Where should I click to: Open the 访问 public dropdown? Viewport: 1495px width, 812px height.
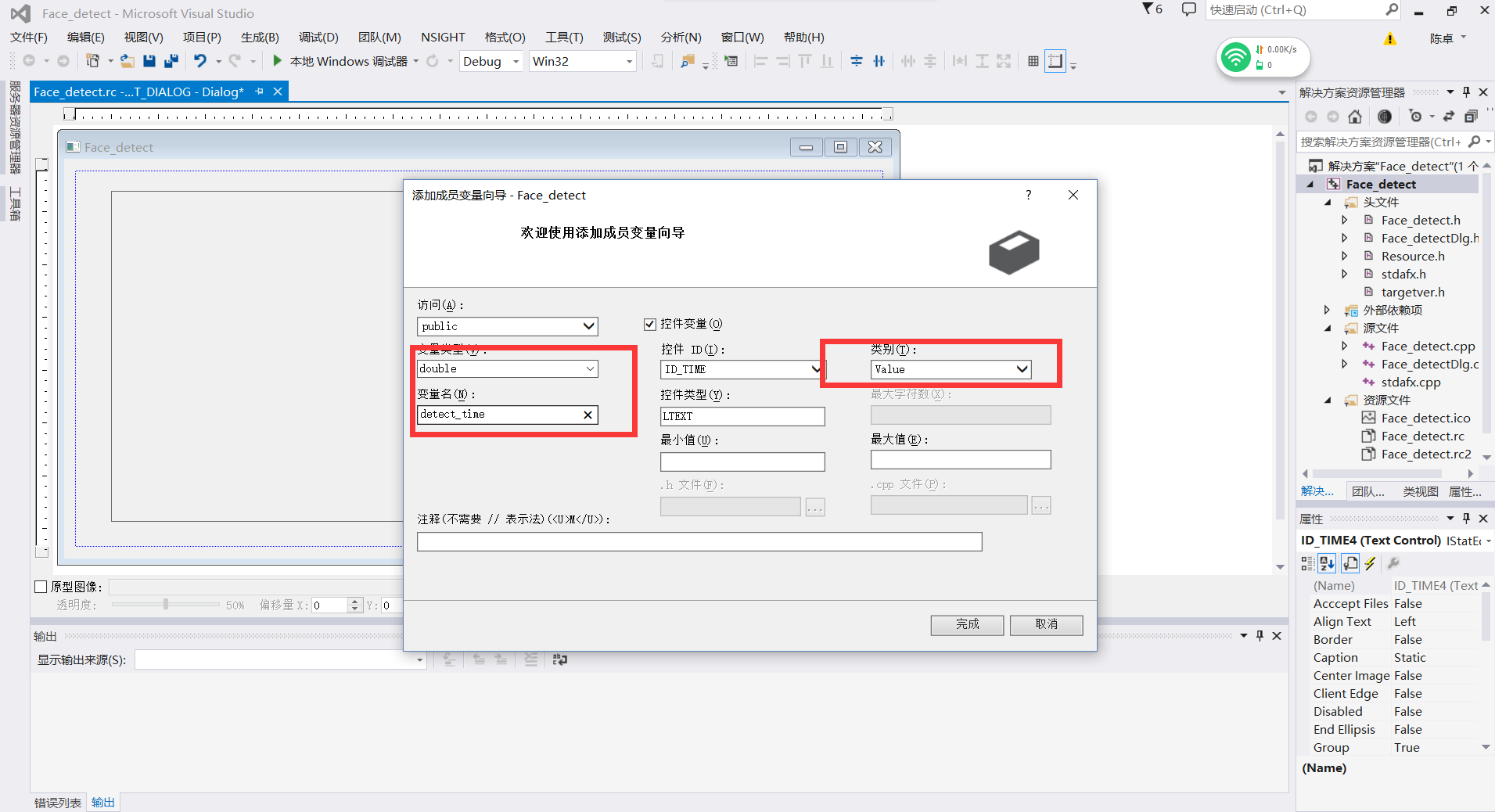click(589, 326)
